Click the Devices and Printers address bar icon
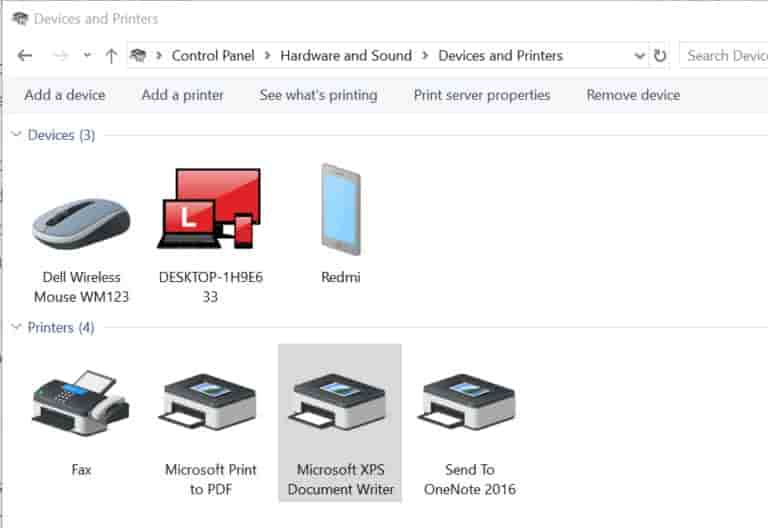 tap(138, 55)
